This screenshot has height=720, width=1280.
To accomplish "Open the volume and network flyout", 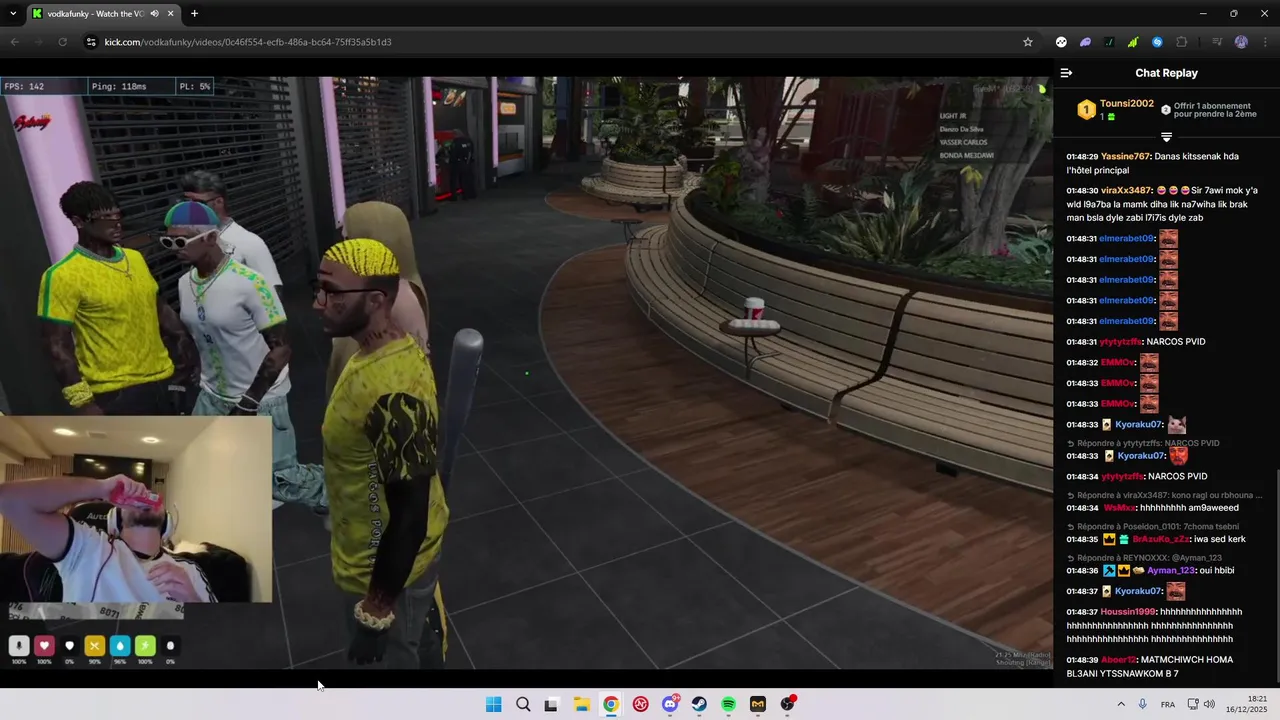I will (x=1201, y=704).
